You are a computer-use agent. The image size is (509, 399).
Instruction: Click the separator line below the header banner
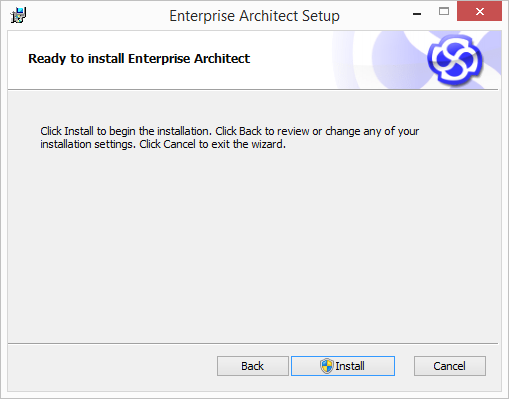pos(253,89)
